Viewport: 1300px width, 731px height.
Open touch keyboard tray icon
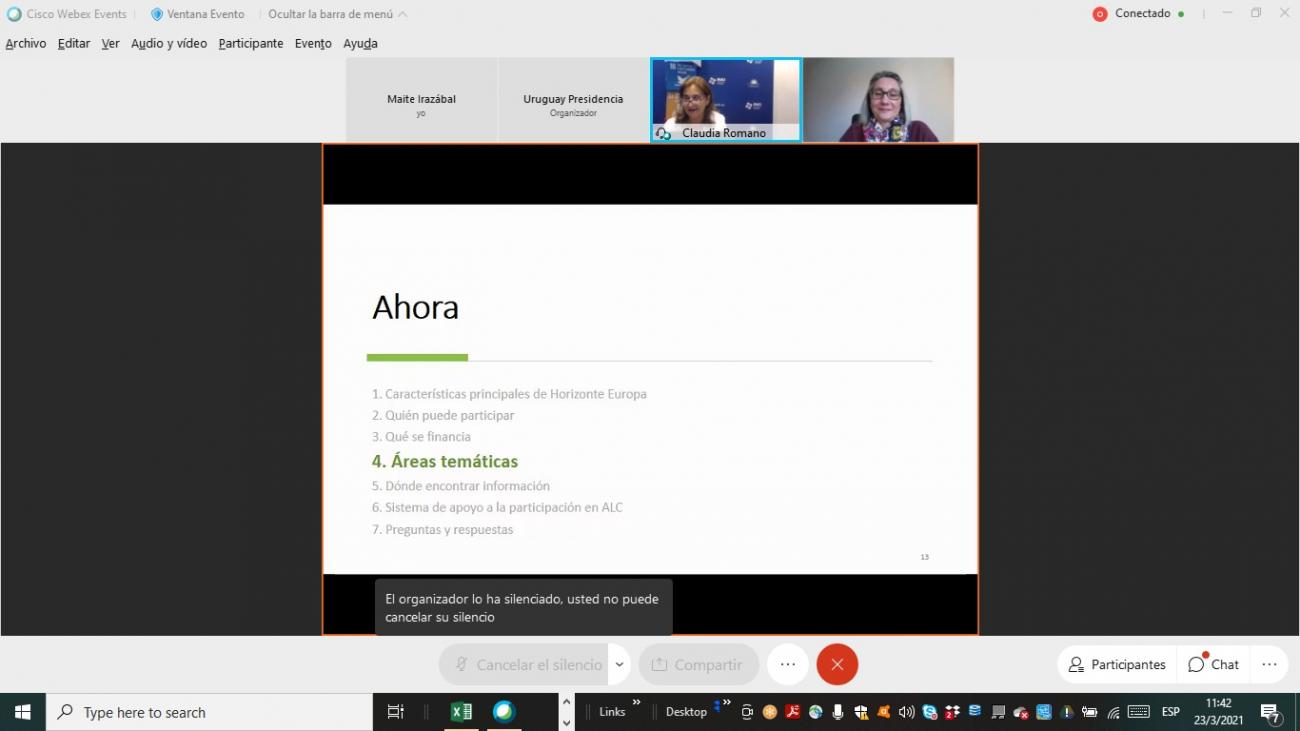tap(1138, 712)
